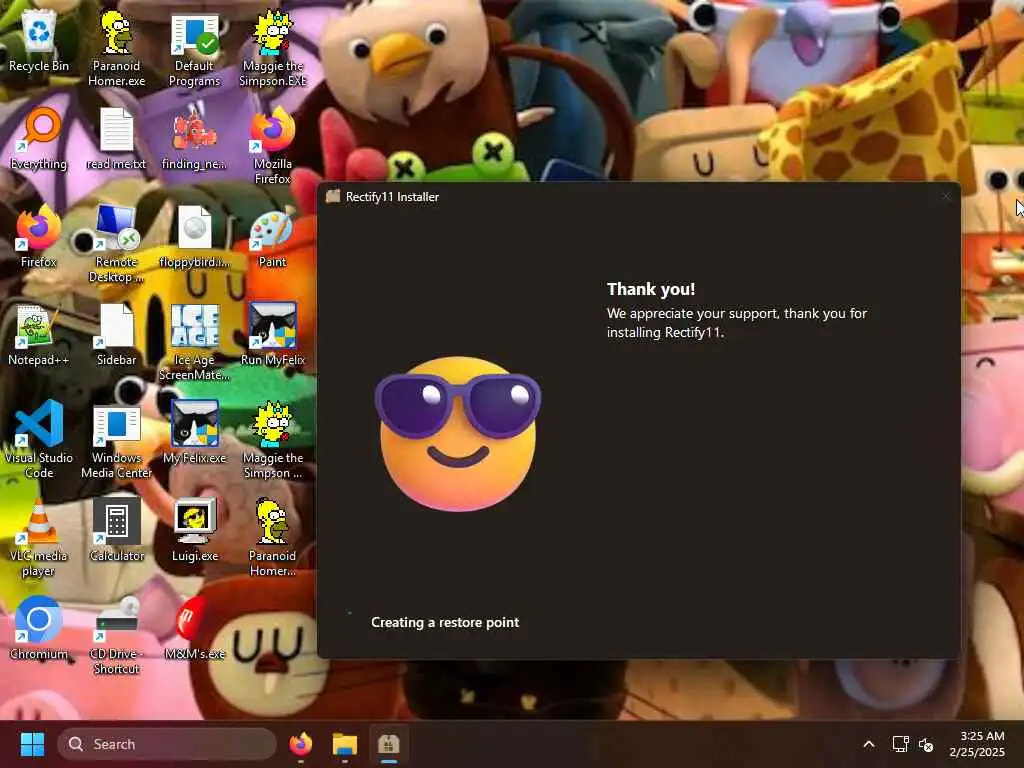Viewport: 1024px width, 768px height.
Task: Launch the Paint shortcut
Action: click(272, 236)
